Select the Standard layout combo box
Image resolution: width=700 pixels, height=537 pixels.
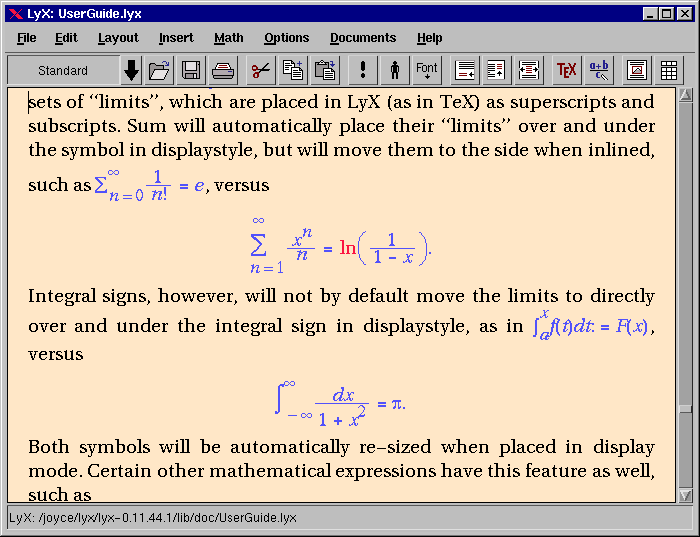63,70
